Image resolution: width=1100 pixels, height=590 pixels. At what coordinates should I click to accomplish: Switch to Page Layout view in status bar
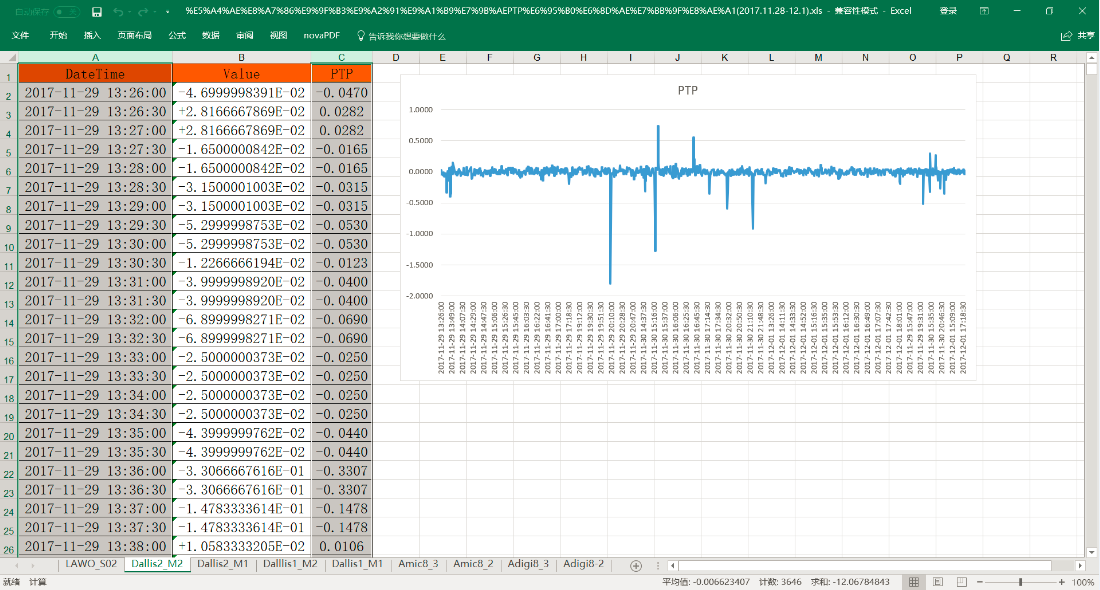tap(938, 582)
